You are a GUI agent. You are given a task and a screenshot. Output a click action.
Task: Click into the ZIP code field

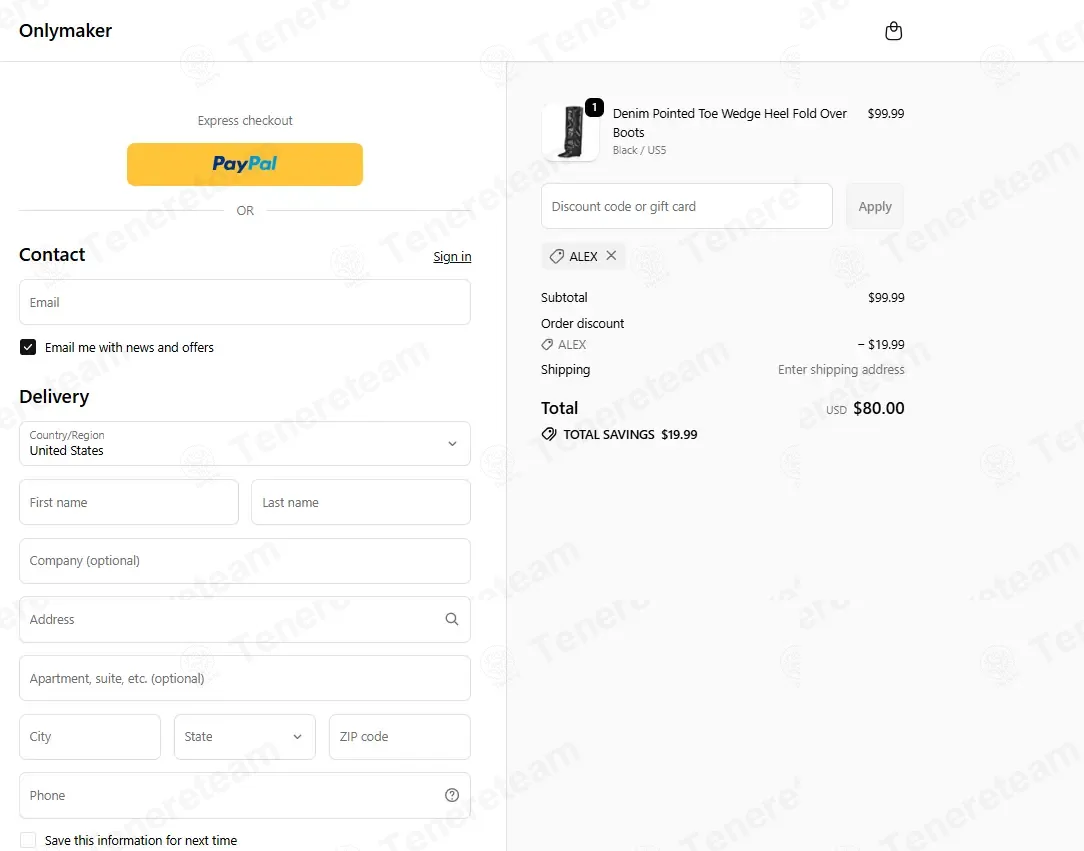[400, 737]
